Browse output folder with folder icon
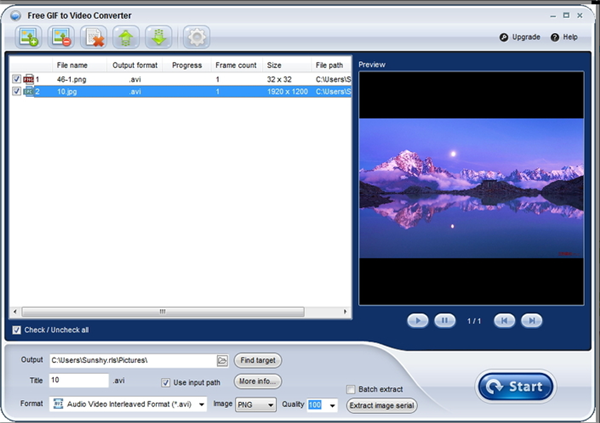This screenshot has height=423, width=600. [x=222, y=360]
